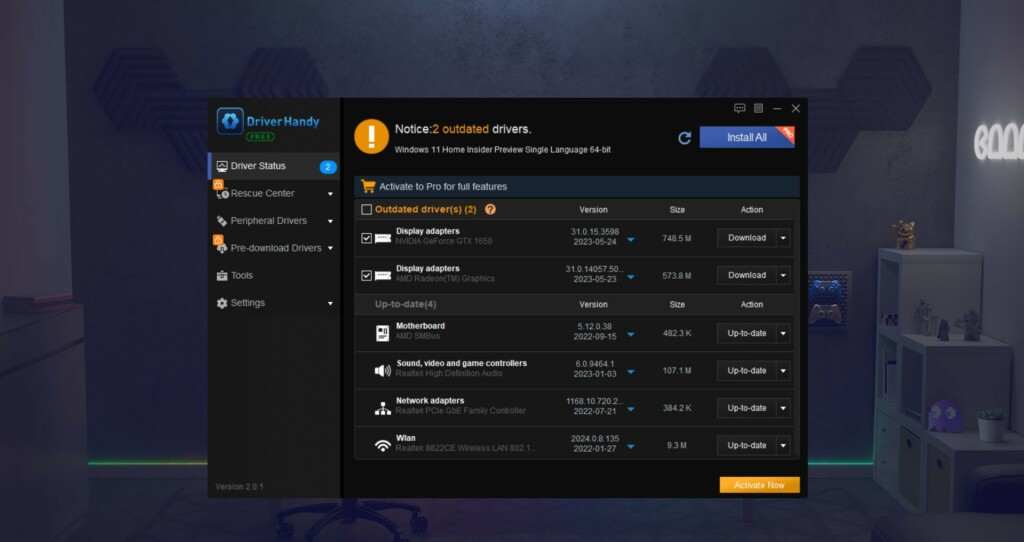Expand version list for Realtek audio driver
The image size is (1024, 542).
631,372
